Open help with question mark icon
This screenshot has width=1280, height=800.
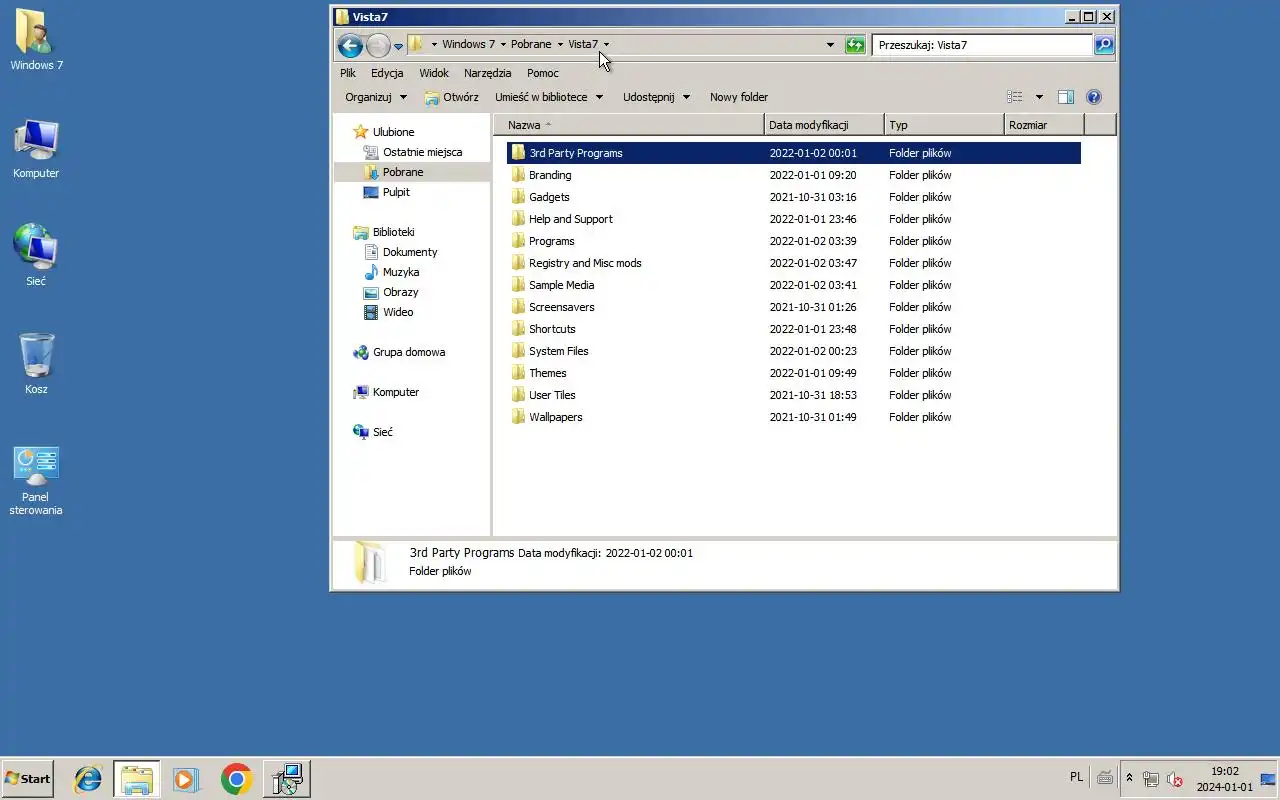tap(1093, 97)
